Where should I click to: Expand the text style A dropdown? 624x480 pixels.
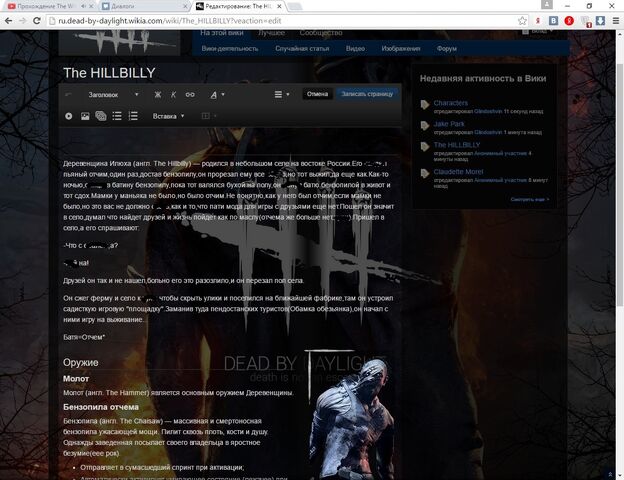point(217,95)
